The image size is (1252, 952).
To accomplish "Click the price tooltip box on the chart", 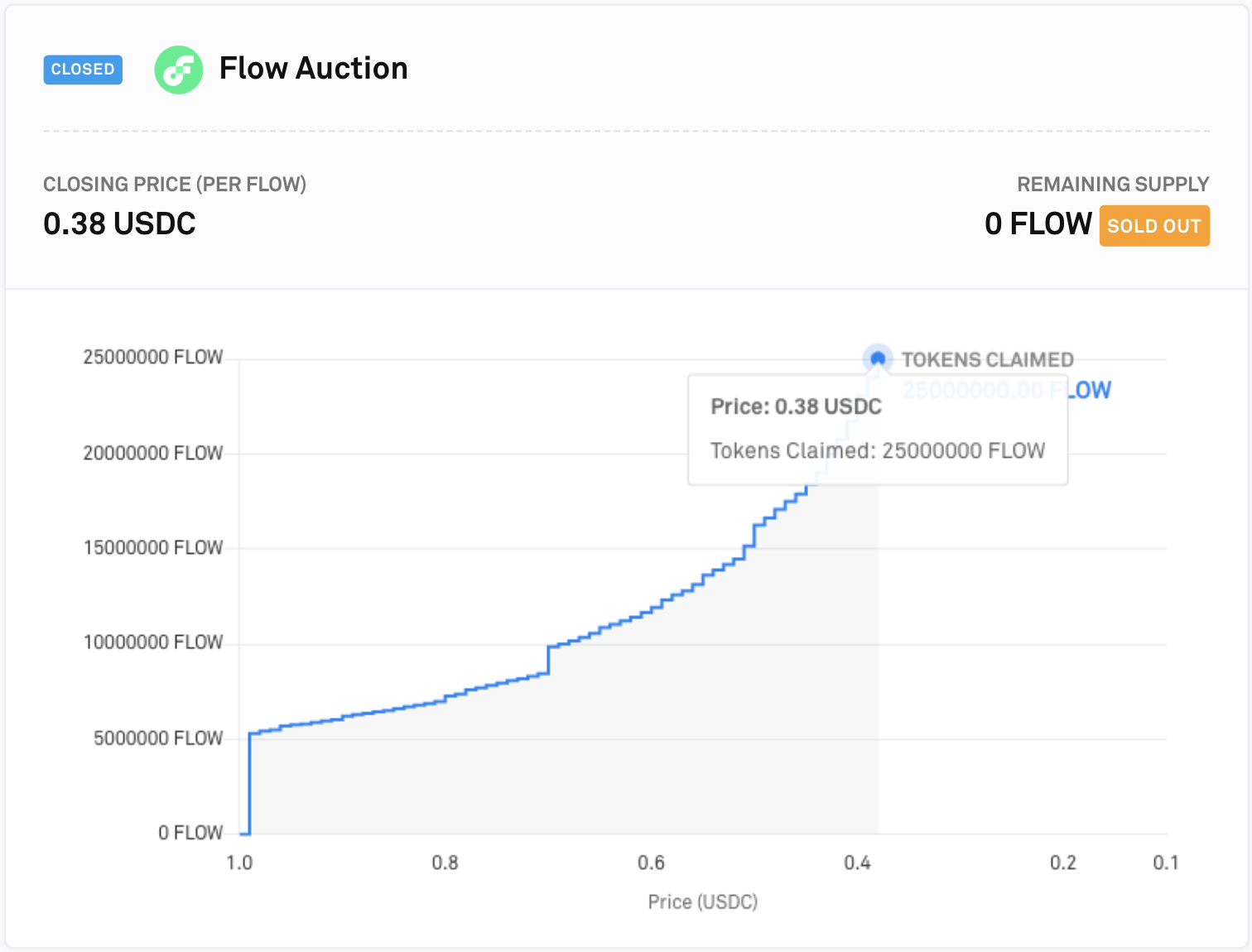I will tap(878, 429).
